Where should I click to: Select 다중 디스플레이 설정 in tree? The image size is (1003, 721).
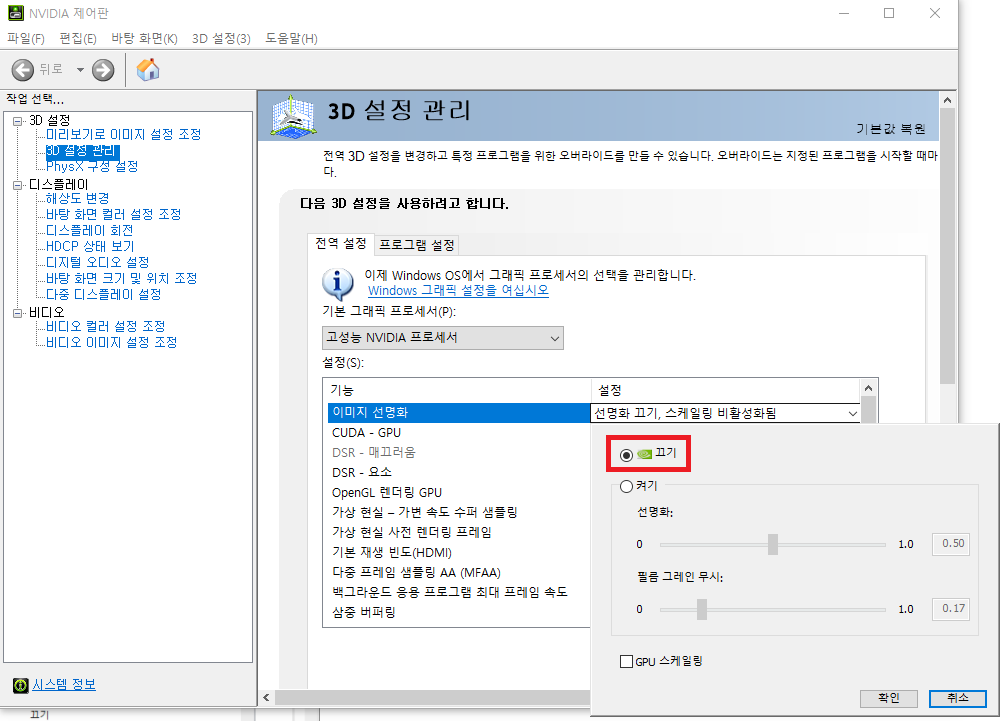point(103,294)
